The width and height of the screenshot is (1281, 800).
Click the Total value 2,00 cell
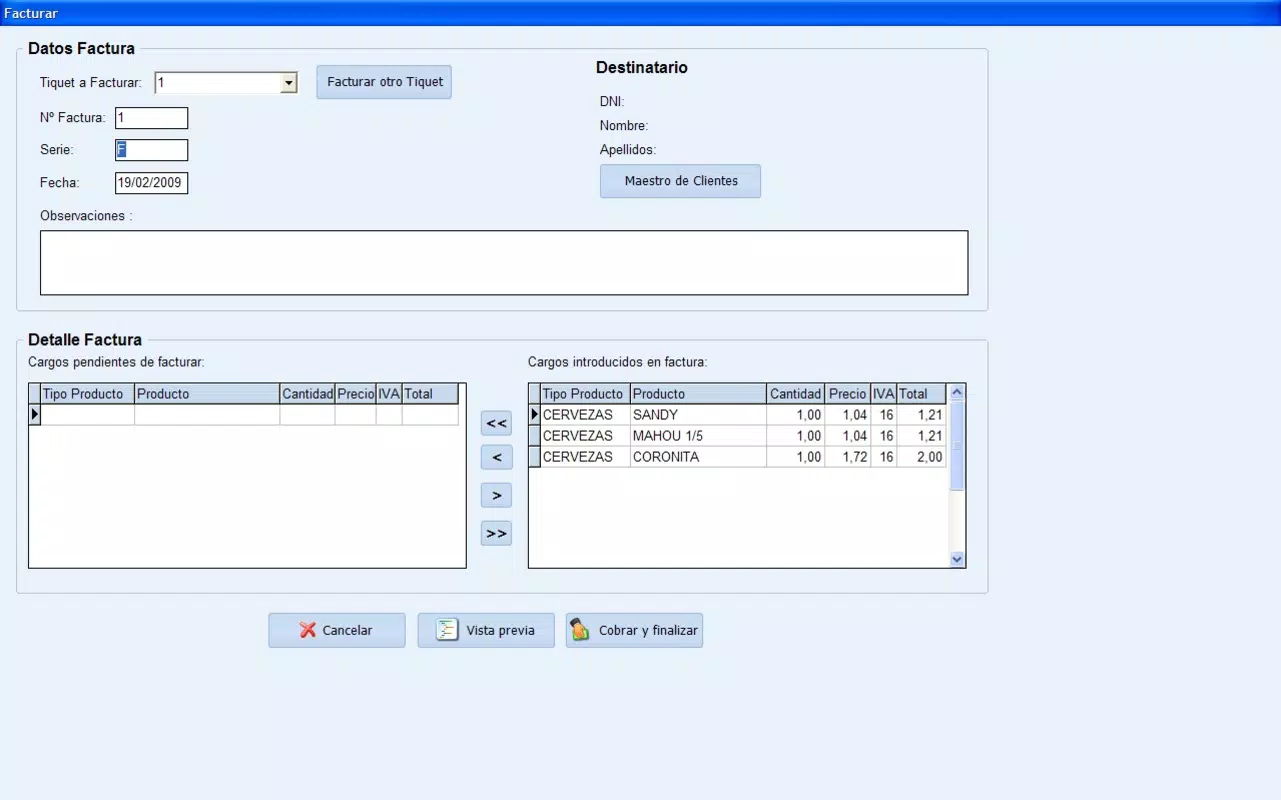coord(921,457)
